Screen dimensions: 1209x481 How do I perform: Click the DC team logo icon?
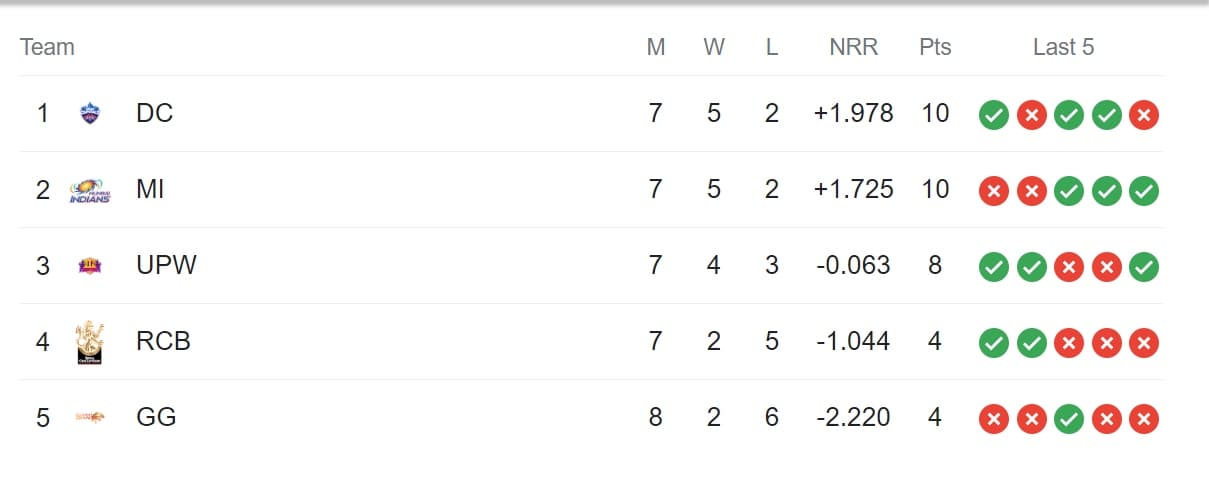pos(91,114)
